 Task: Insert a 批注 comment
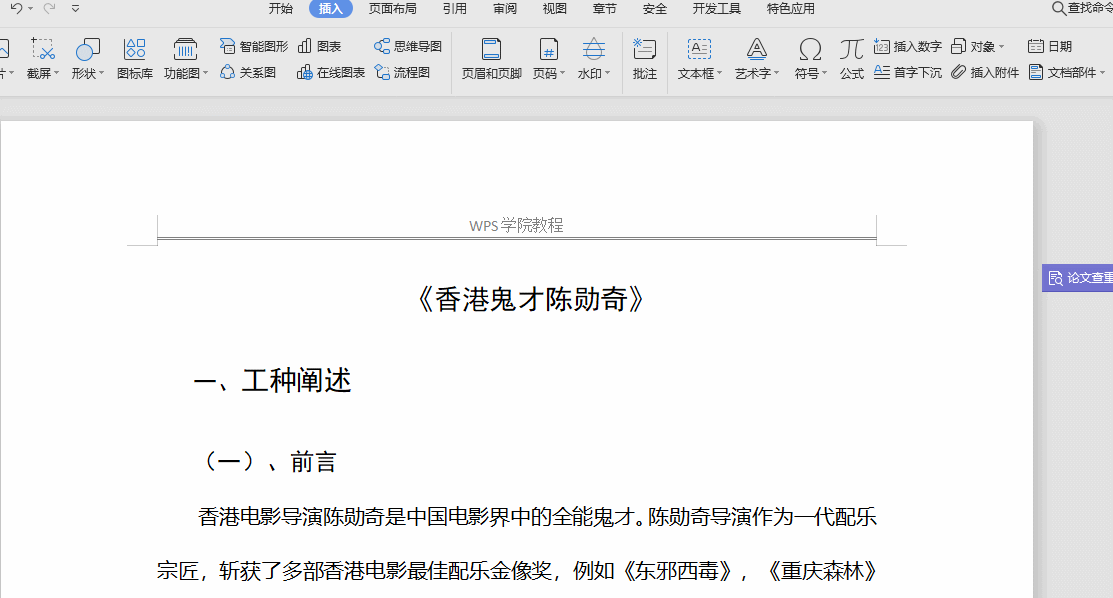644,58
